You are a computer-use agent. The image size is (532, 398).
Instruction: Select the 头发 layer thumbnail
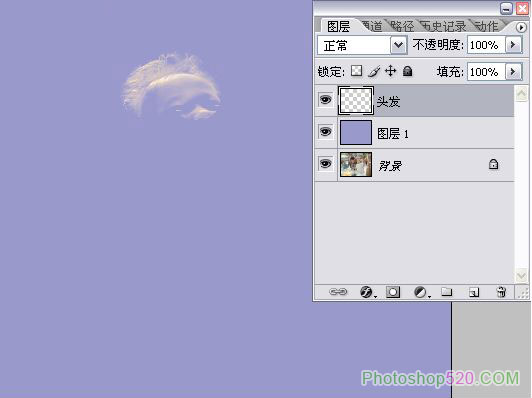tap(356, 100)
